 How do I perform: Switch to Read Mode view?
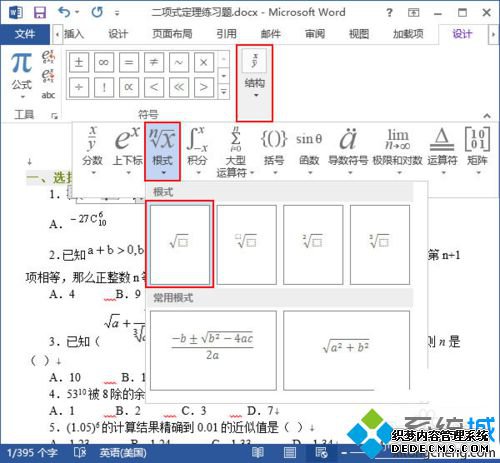click(258, 453)
